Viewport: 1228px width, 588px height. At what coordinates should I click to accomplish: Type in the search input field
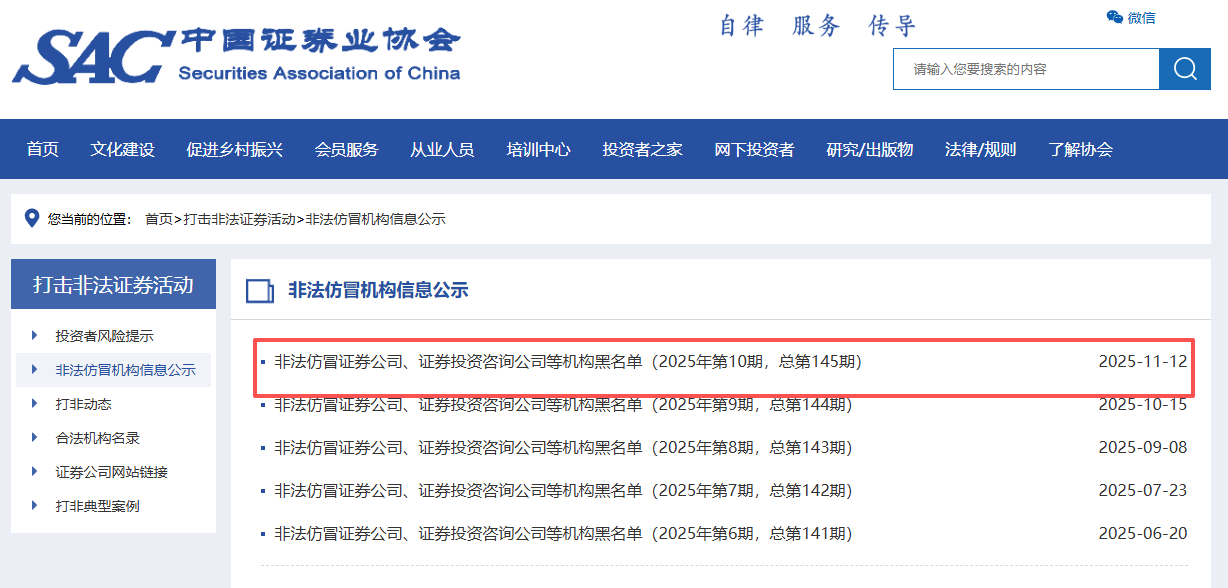[1025, 69]
